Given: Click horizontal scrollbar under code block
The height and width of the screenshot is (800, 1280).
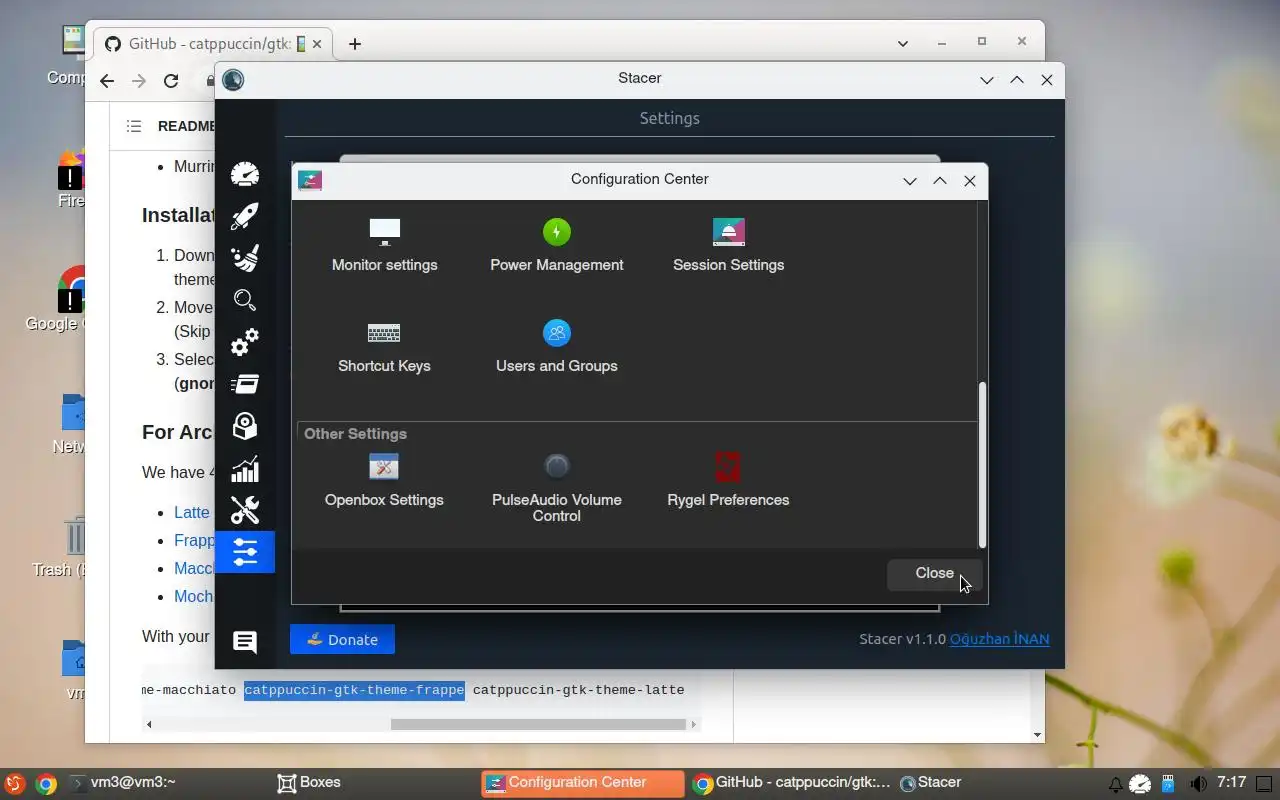Looking at the screenshot, I should click(539, 724).
